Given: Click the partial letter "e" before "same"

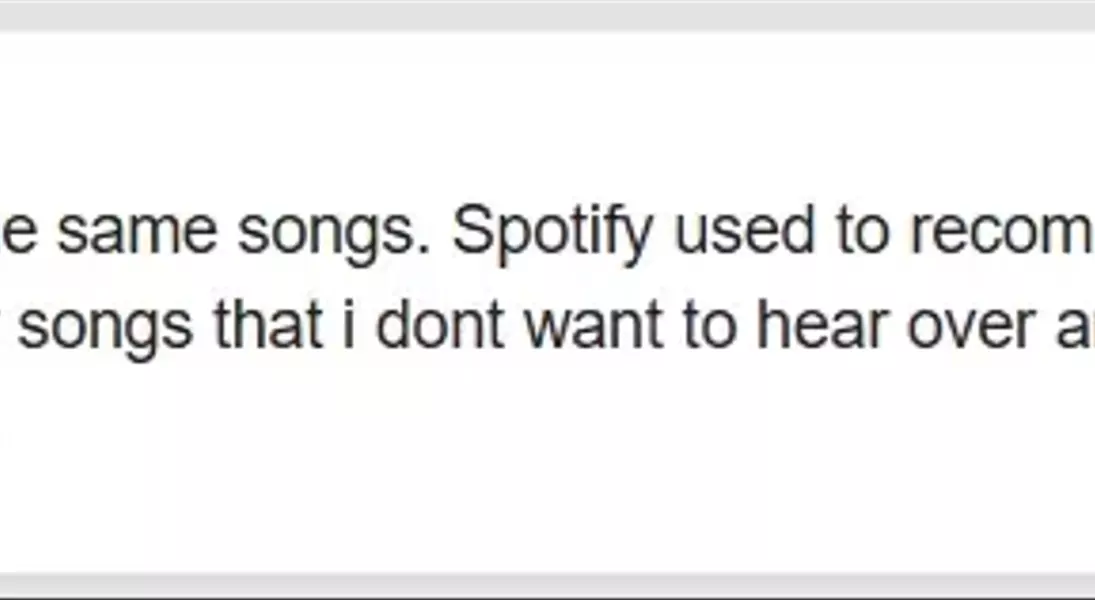Looking at the screenshot, I should [18, 233].
